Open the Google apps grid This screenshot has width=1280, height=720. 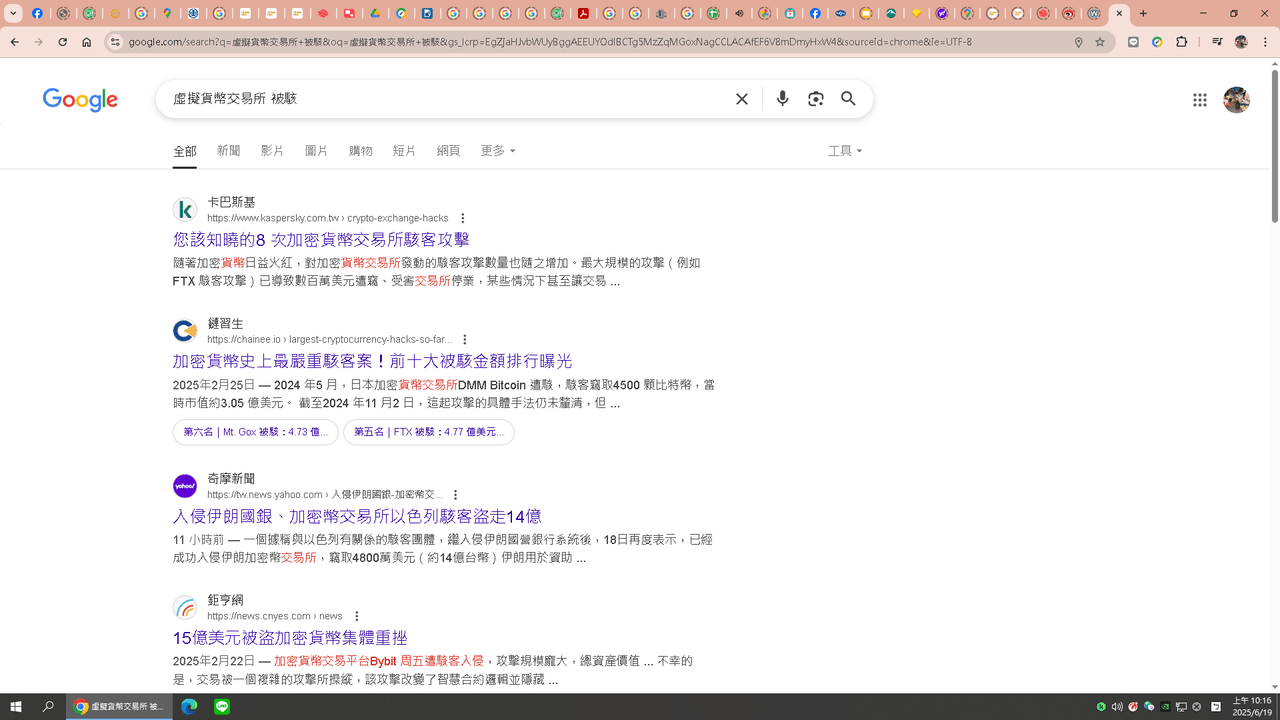coord(1199,100)
